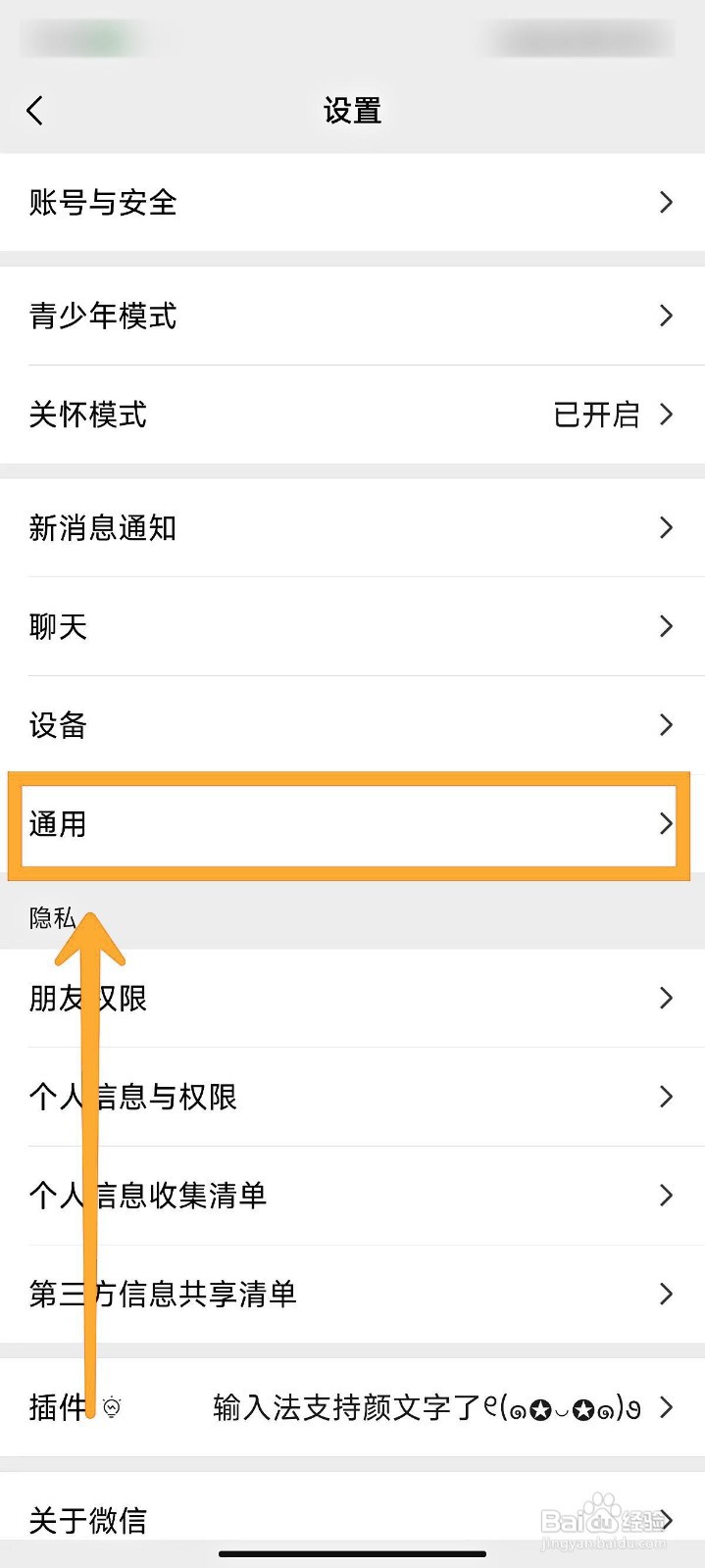
Task: Tap the 输入法支持颜文字了 plugin notice
Action: tap(427, 1408)
